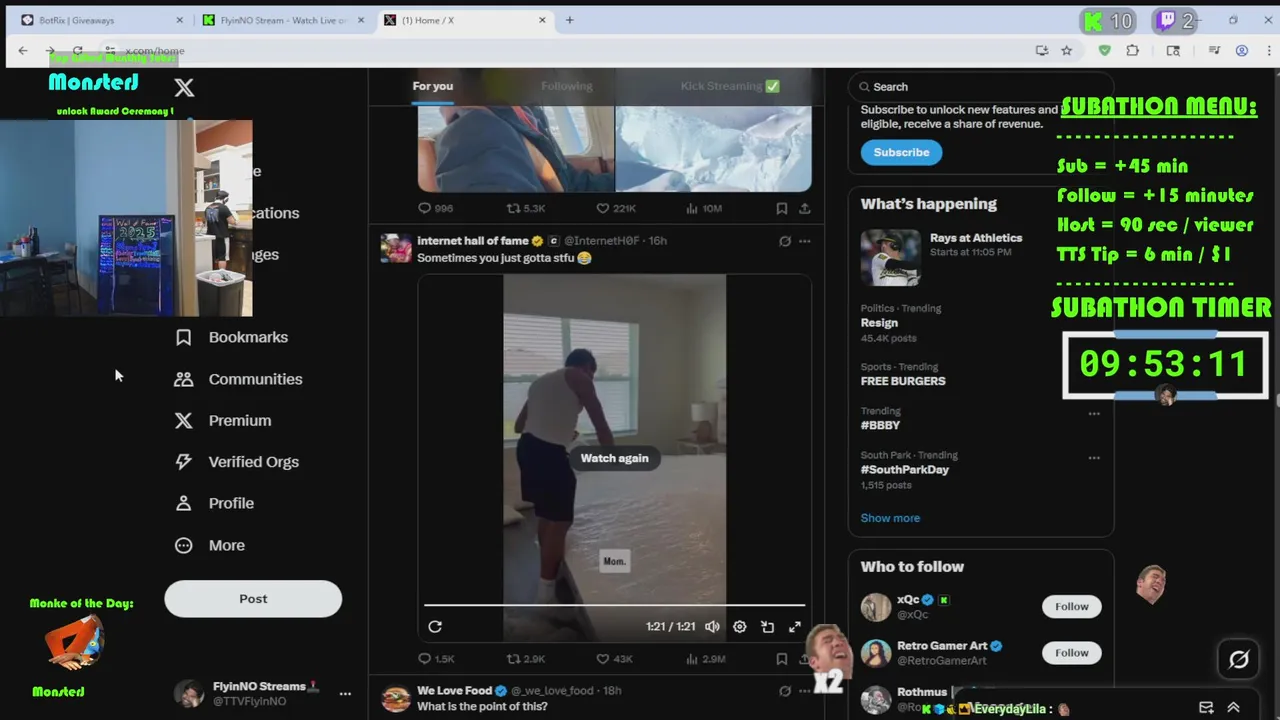Open Premium in the sidebar
1280x720 pixels.
click(x=223, y=421)
